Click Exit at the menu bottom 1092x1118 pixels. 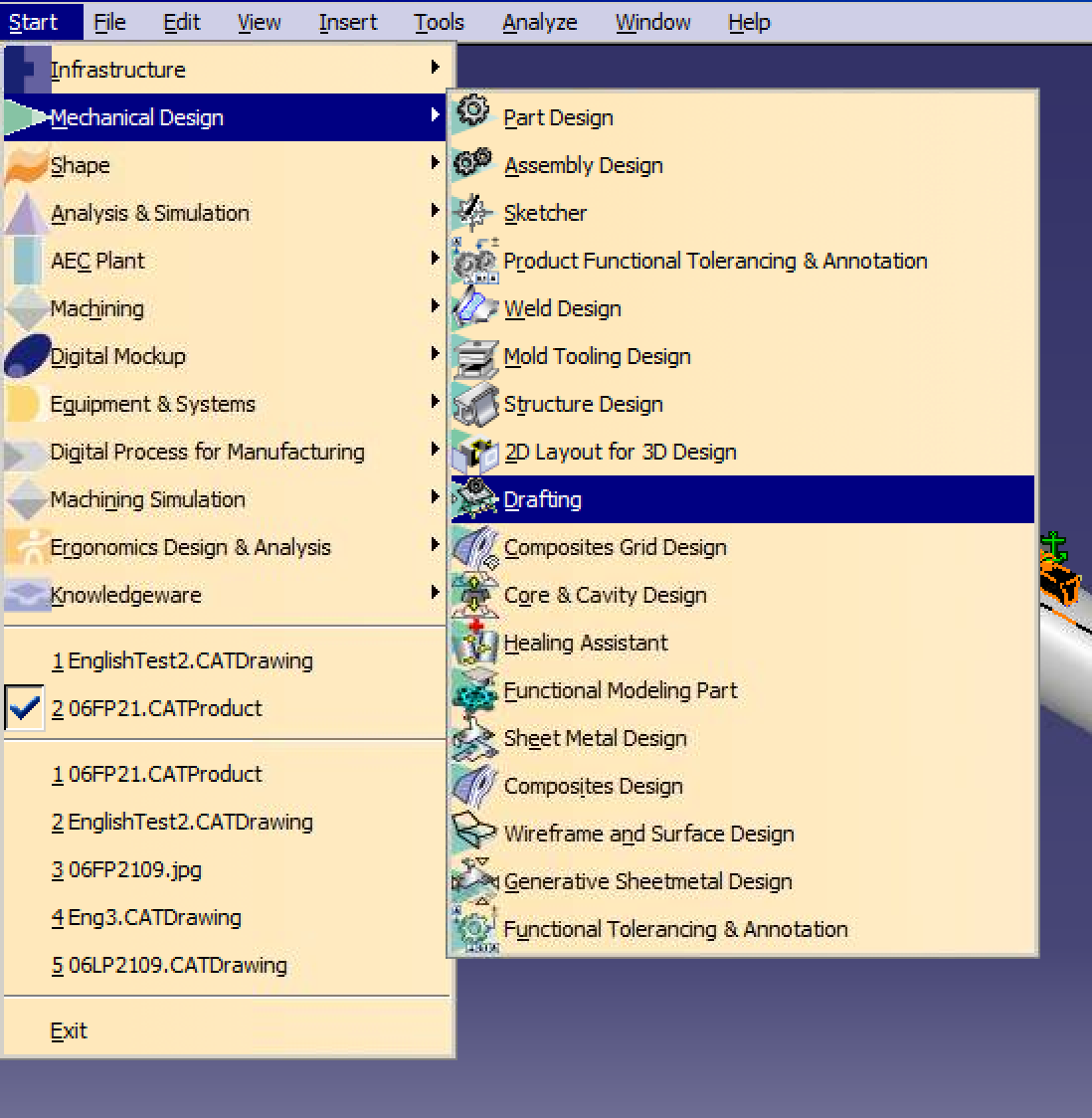coord(69,1030)
